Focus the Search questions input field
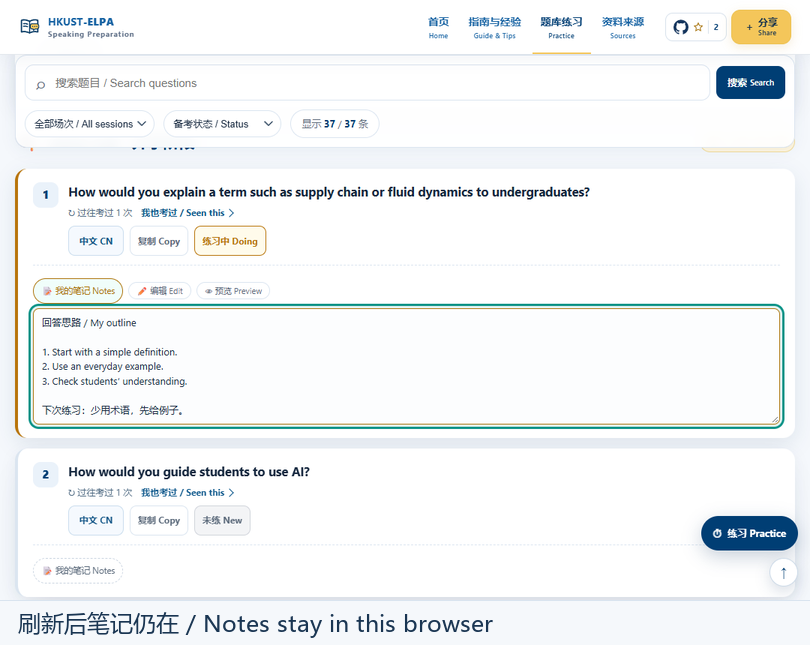 tap(367, 83)
